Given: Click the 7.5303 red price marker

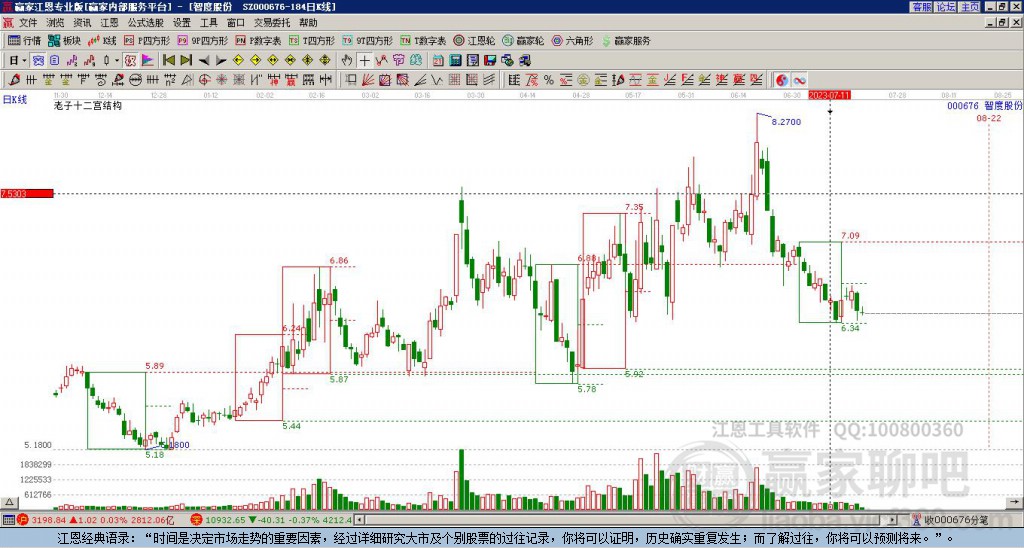Looking at the screenshot, I should coord(27,194).
